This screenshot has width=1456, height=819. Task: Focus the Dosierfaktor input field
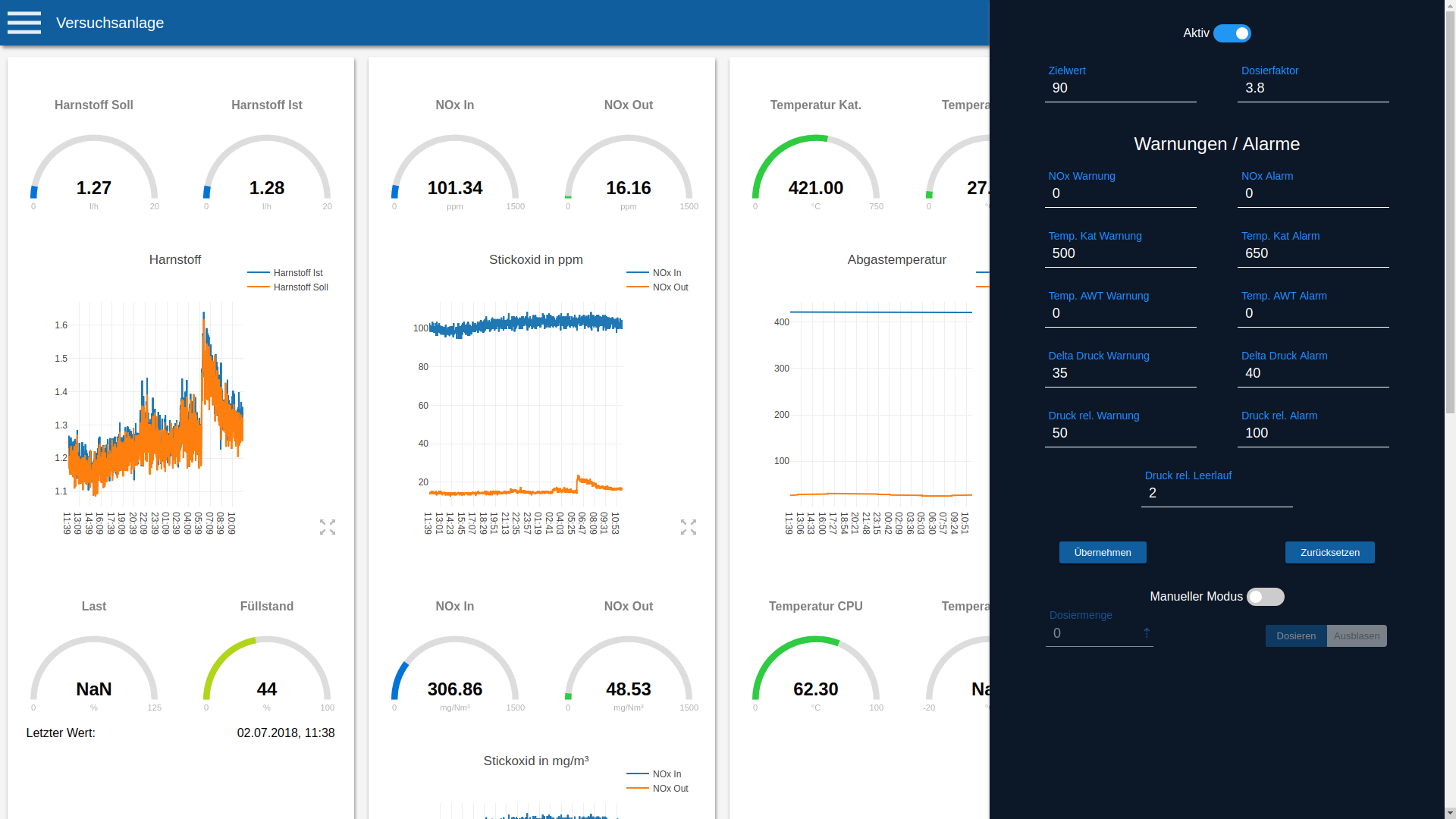pos(1313,88)
